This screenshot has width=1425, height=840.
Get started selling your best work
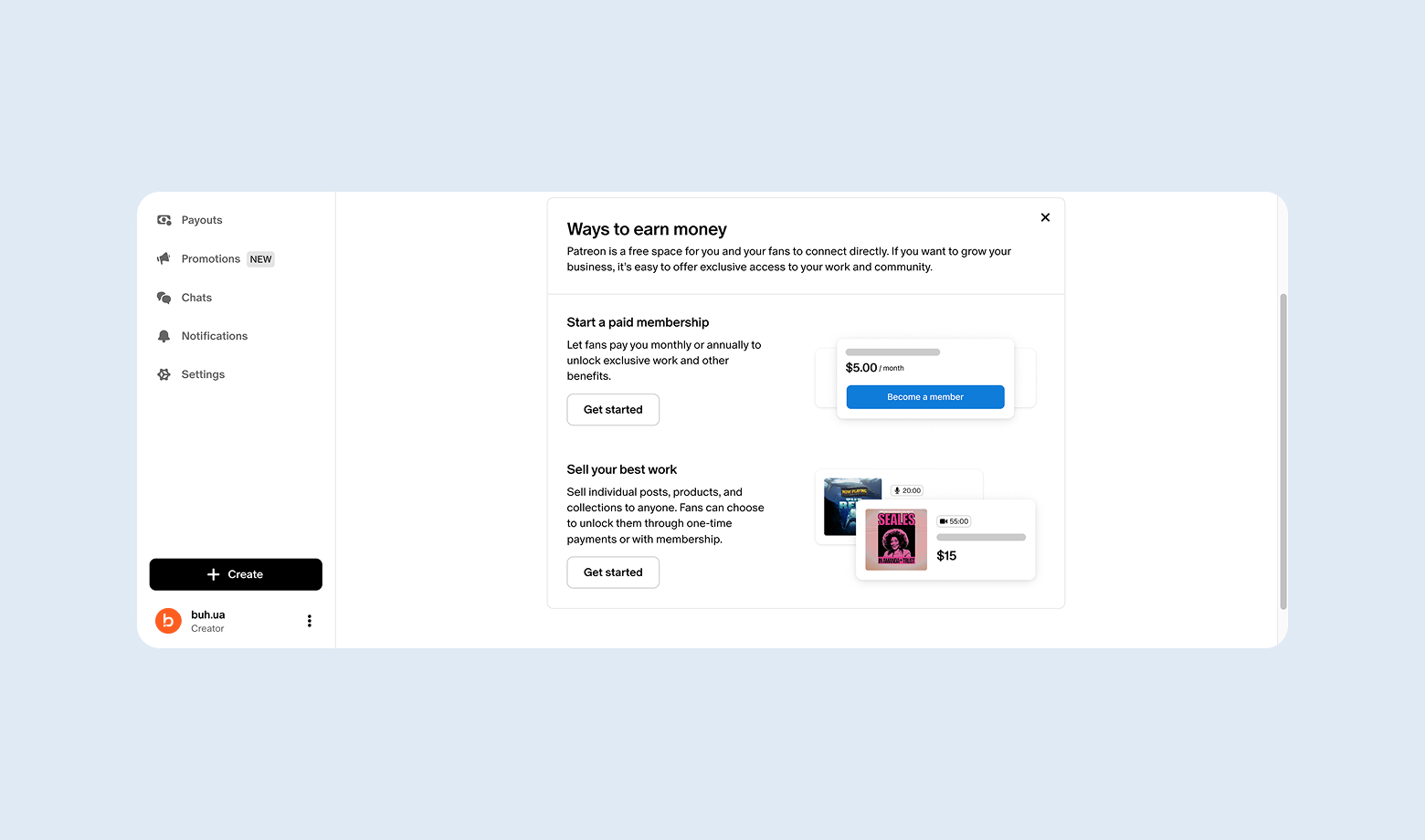coord(613,572)
